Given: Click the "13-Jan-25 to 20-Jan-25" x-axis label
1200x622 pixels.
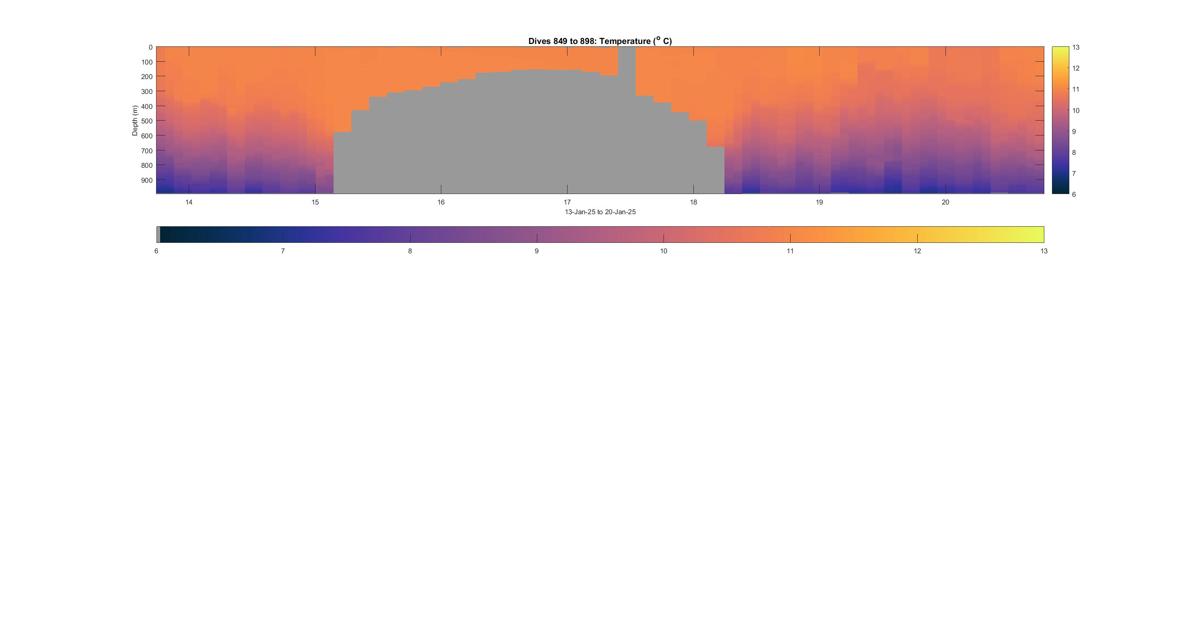Looking at the screenshot, I should click(x=600, y=212).
